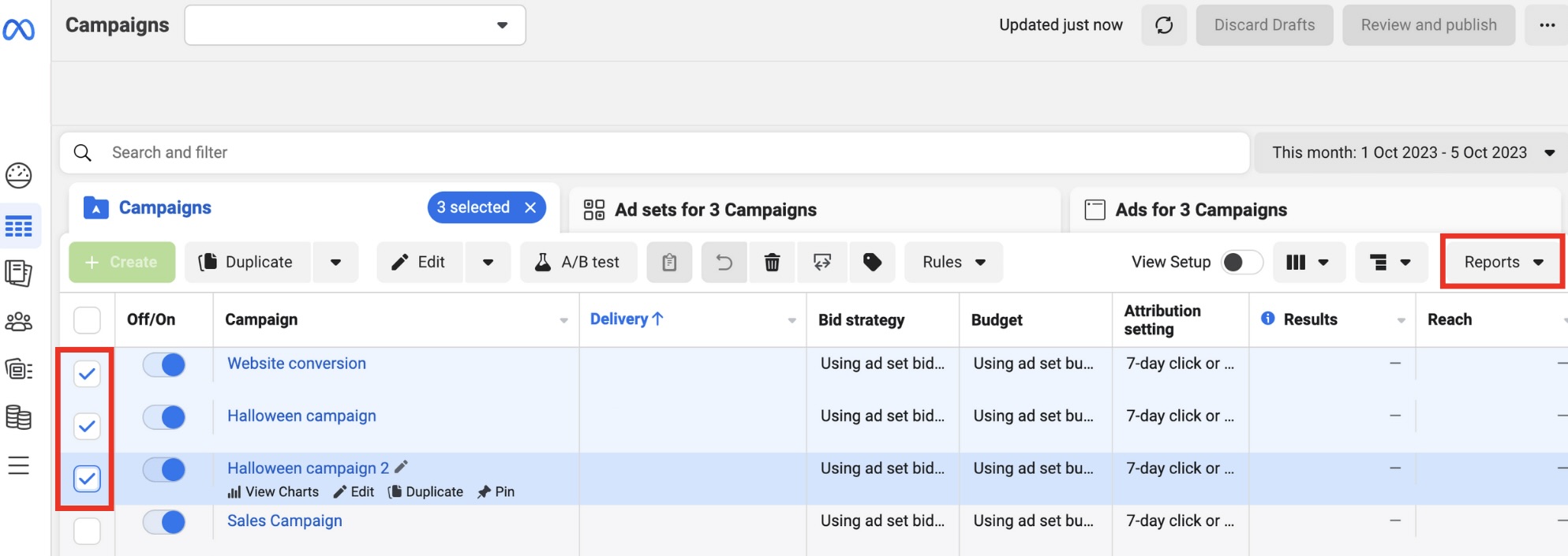This screenshot has width=1568, height=556.
Task: Uncheck the Website conversion campaign checkbox
Action: click(87, 374)
